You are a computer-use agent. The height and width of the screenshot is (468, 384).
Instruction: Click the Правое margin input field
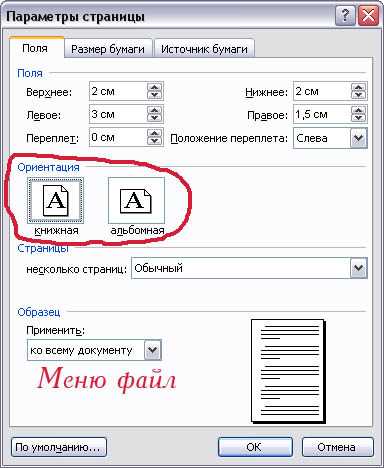click(322, 114)
